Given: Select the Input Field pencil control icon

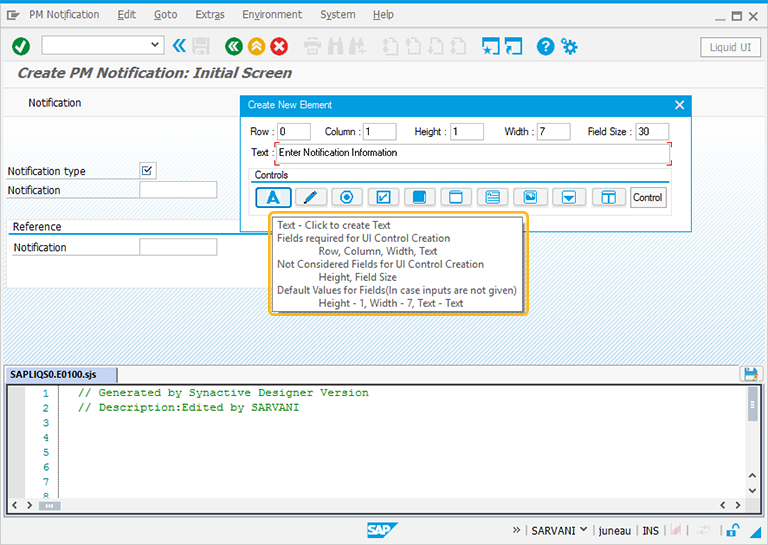Looking at the screenshot, I should click(310, 197).
